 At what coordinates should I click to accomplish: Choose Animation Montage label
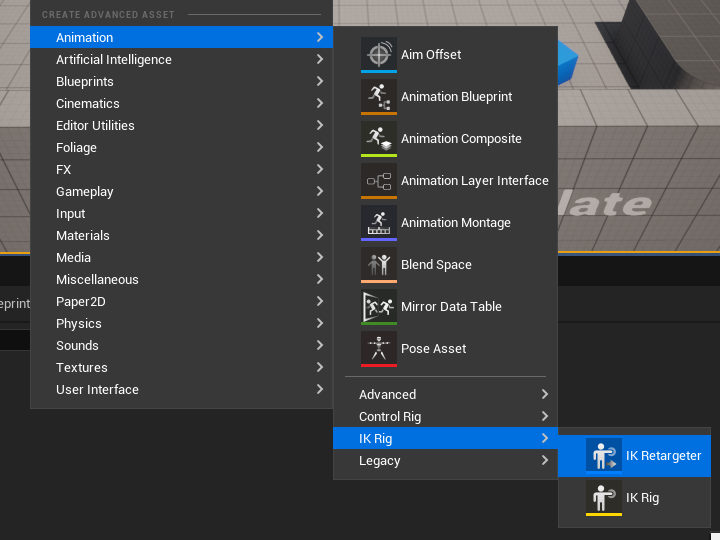456,223
